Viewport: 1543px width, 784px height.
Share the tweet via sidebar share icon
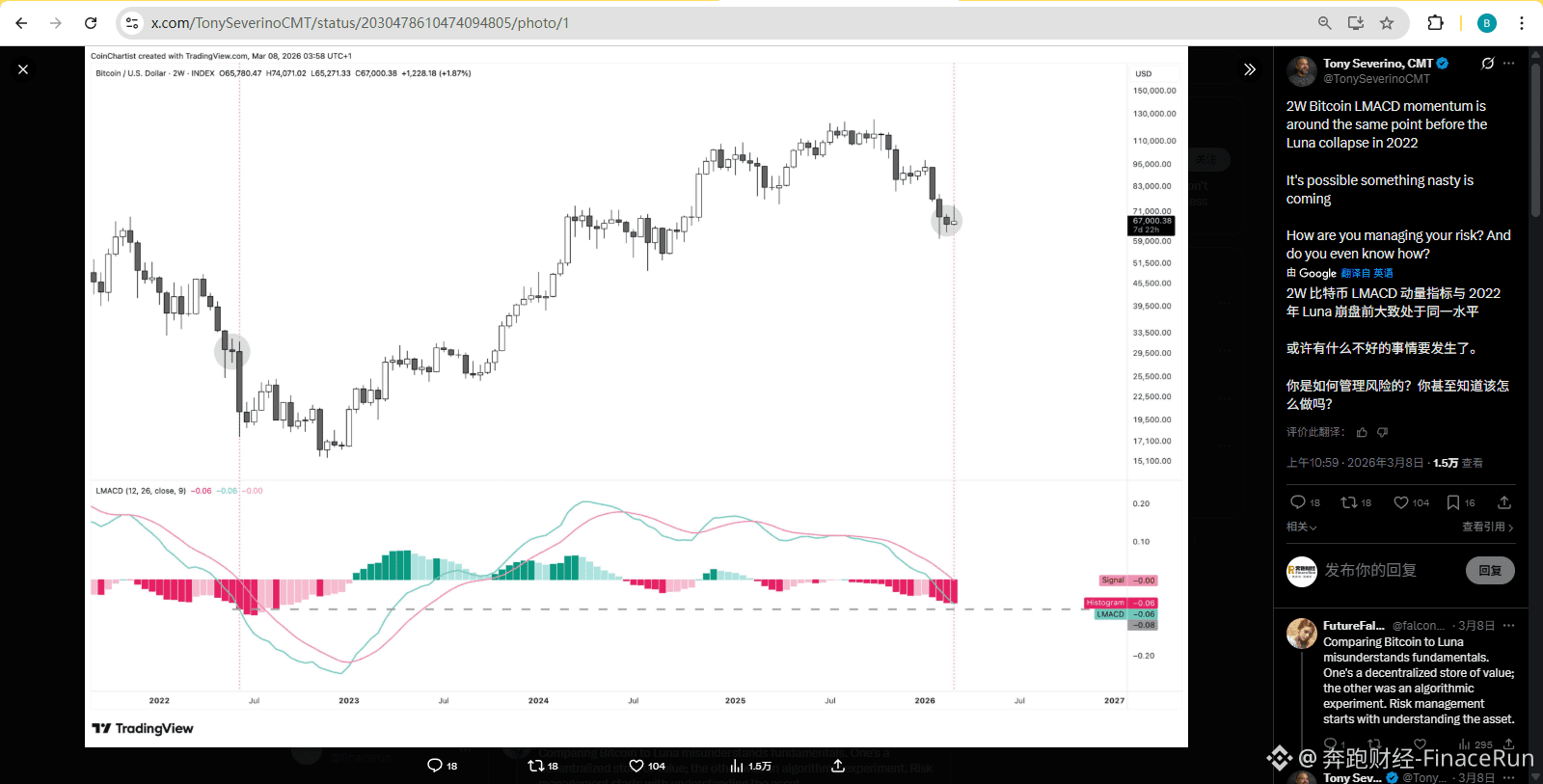pos(1504,502)
